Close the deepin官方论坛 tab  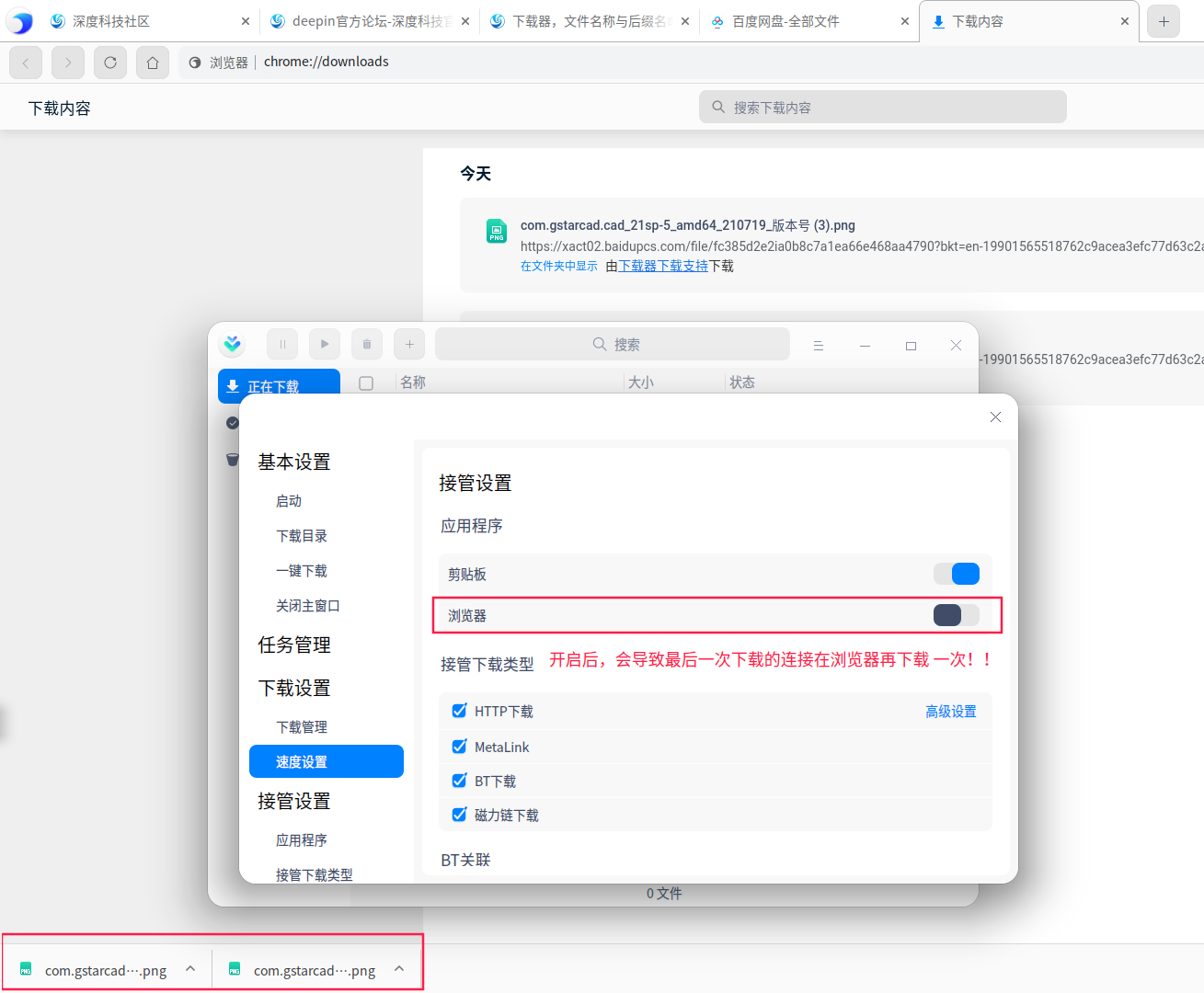465,21
